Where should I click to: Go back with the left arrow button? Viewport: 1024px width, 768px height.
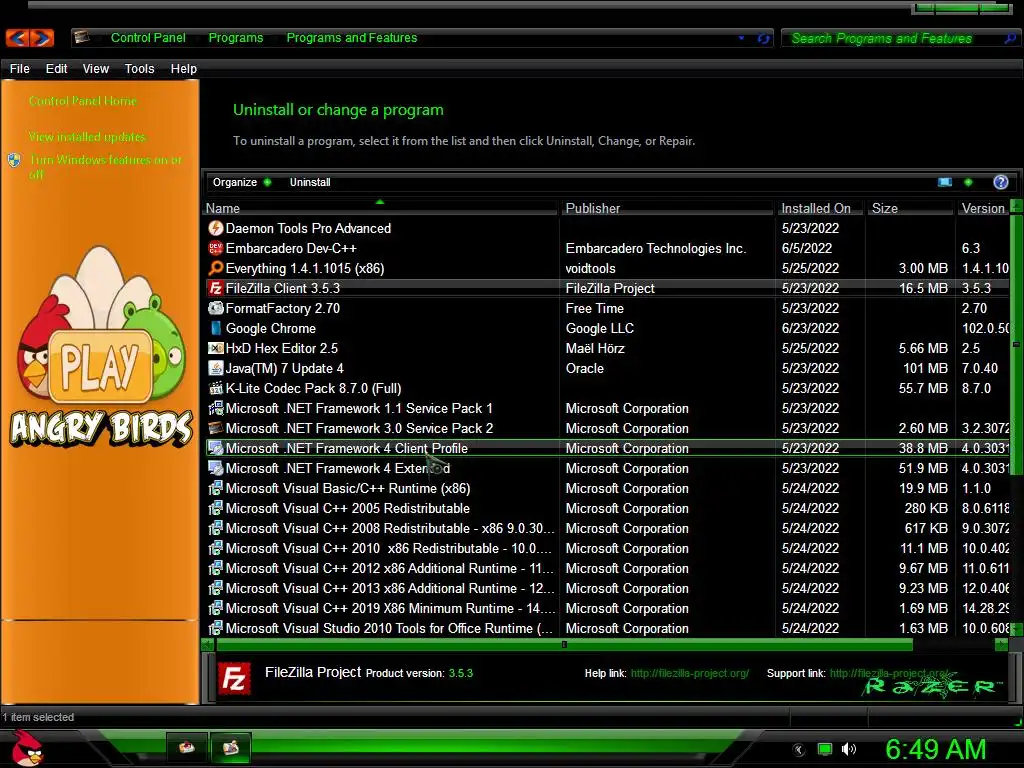pyautogui.click(x=18, y=38)
